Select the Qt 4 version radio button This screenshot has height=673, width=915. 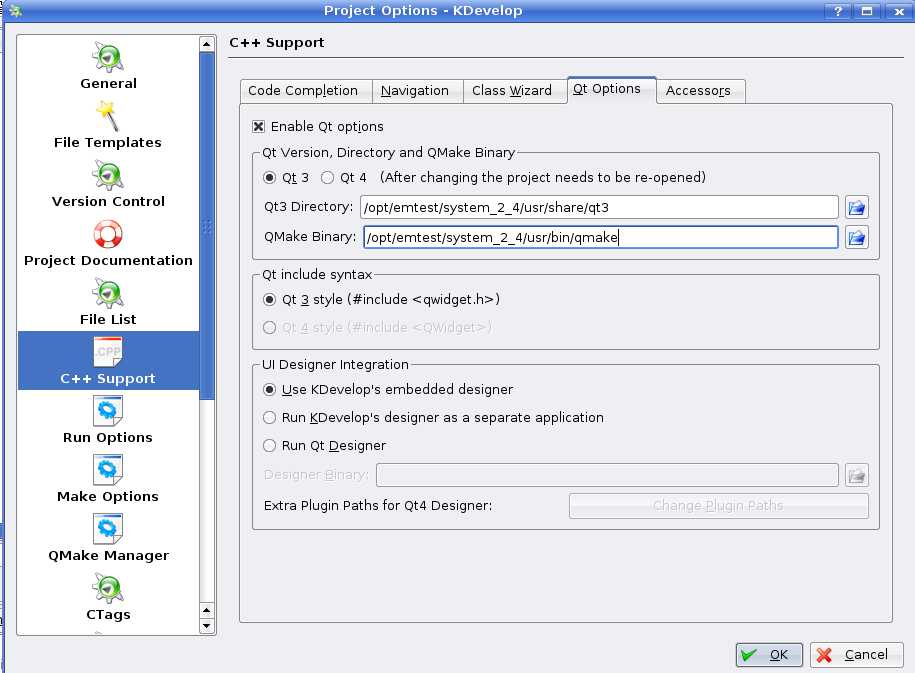327,178
